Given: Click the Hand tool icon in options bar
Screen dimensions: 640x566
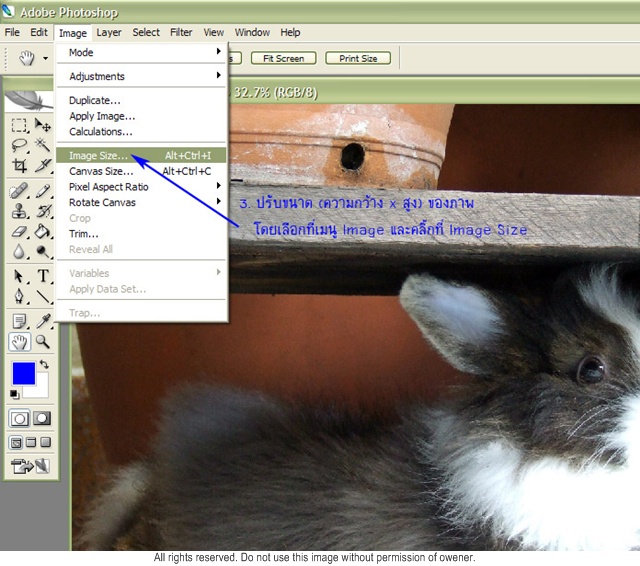Looking at the screenshot, I should click(x=27, y=58).
